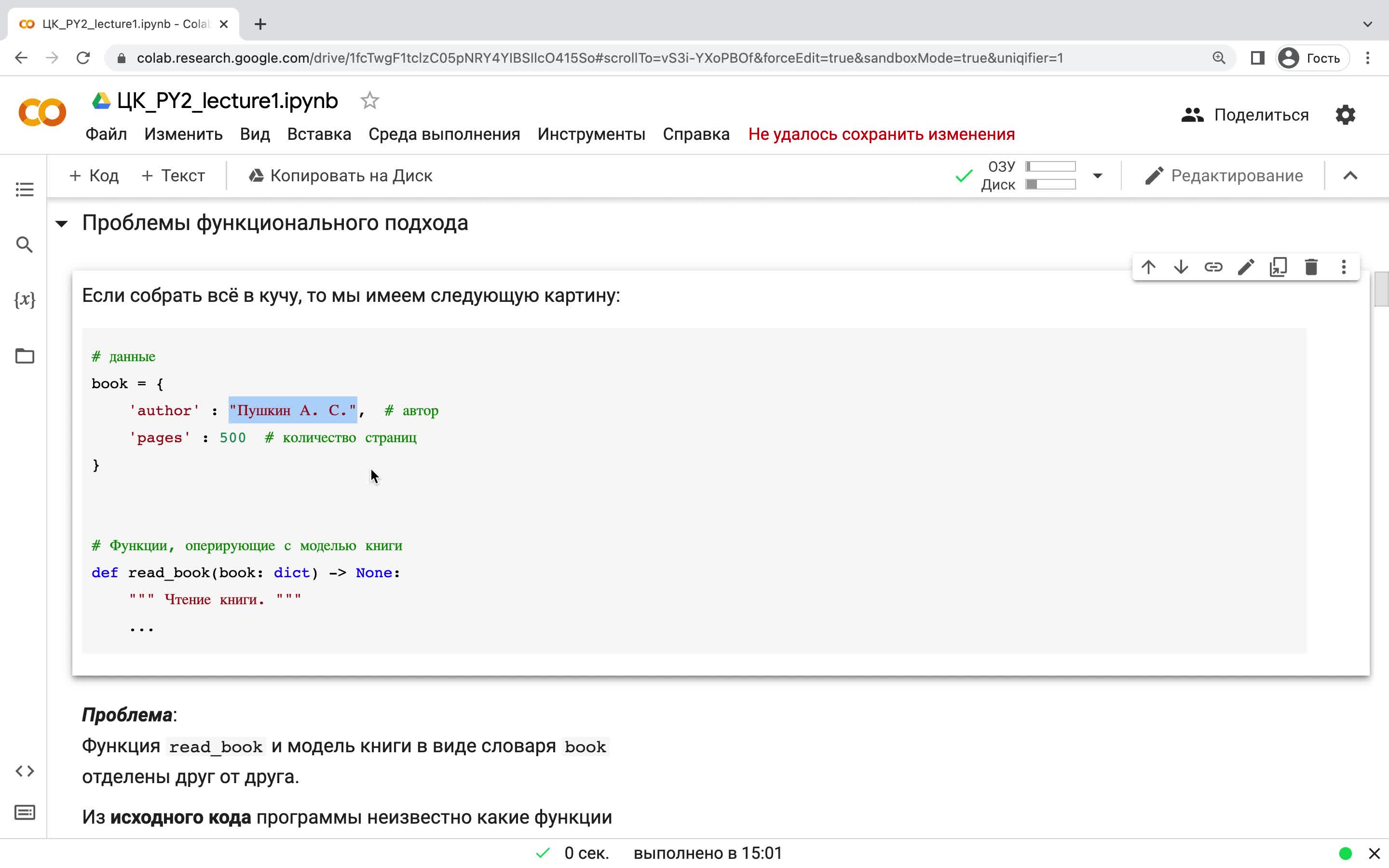
Task: Open the Среда выполнения menu
Action: 444,135
